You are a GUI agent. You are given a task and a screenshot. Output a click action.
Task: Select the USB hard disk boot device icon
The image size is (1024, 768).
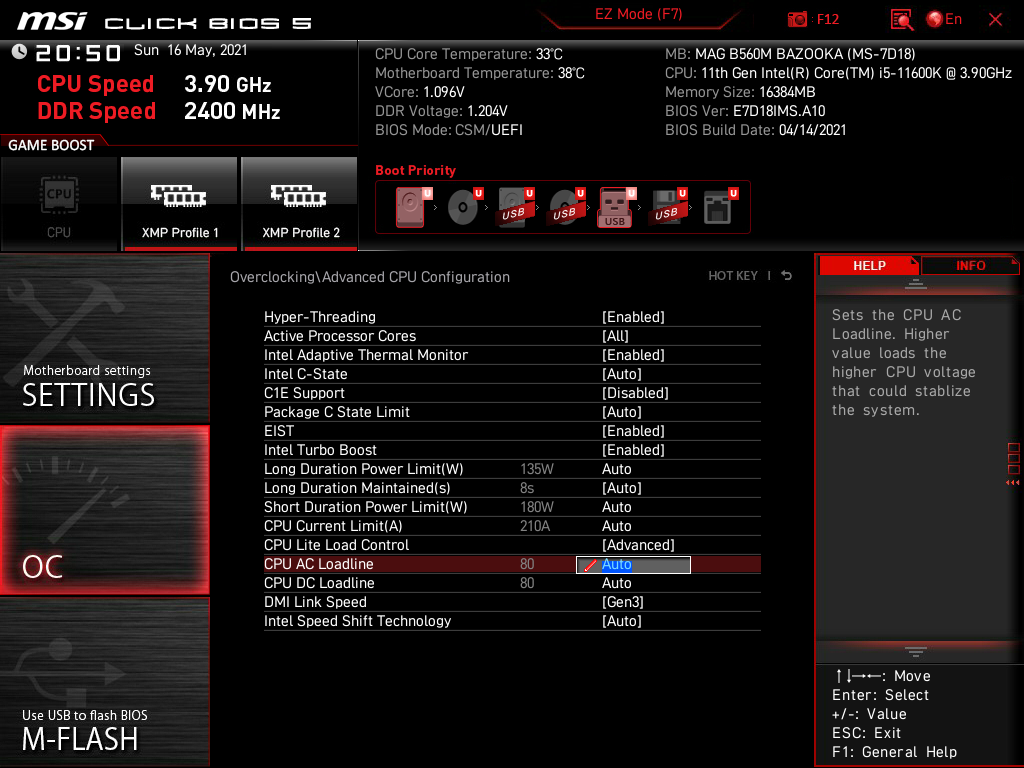click(x=516, y=207)
